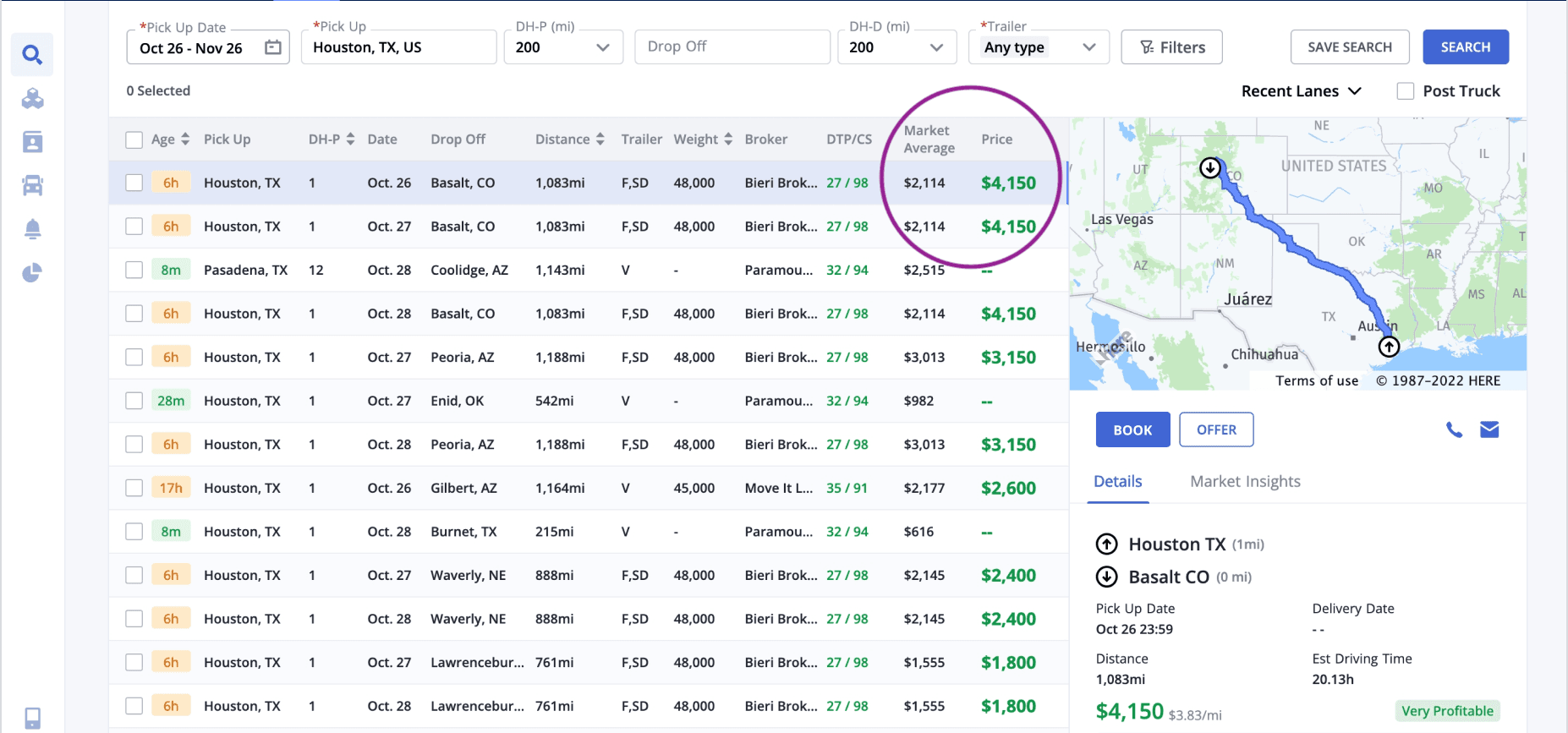Select the Details tab
Viewport: 1568px width, 733px height.
[x=1117, y=481]
